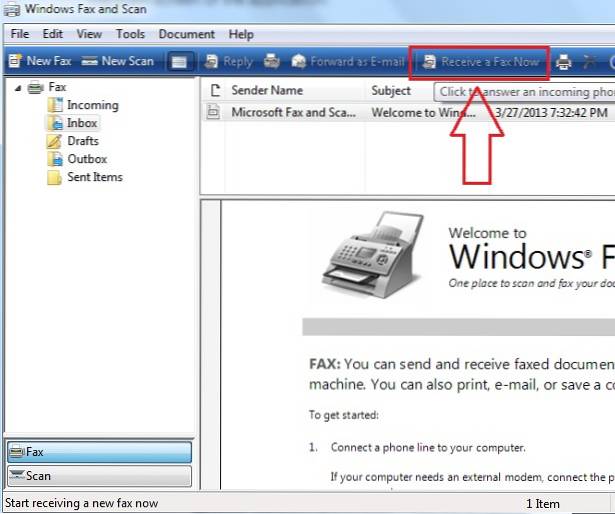Click the Outbox folder icon
The image size is (615, 514).
(x=55, y=159)
